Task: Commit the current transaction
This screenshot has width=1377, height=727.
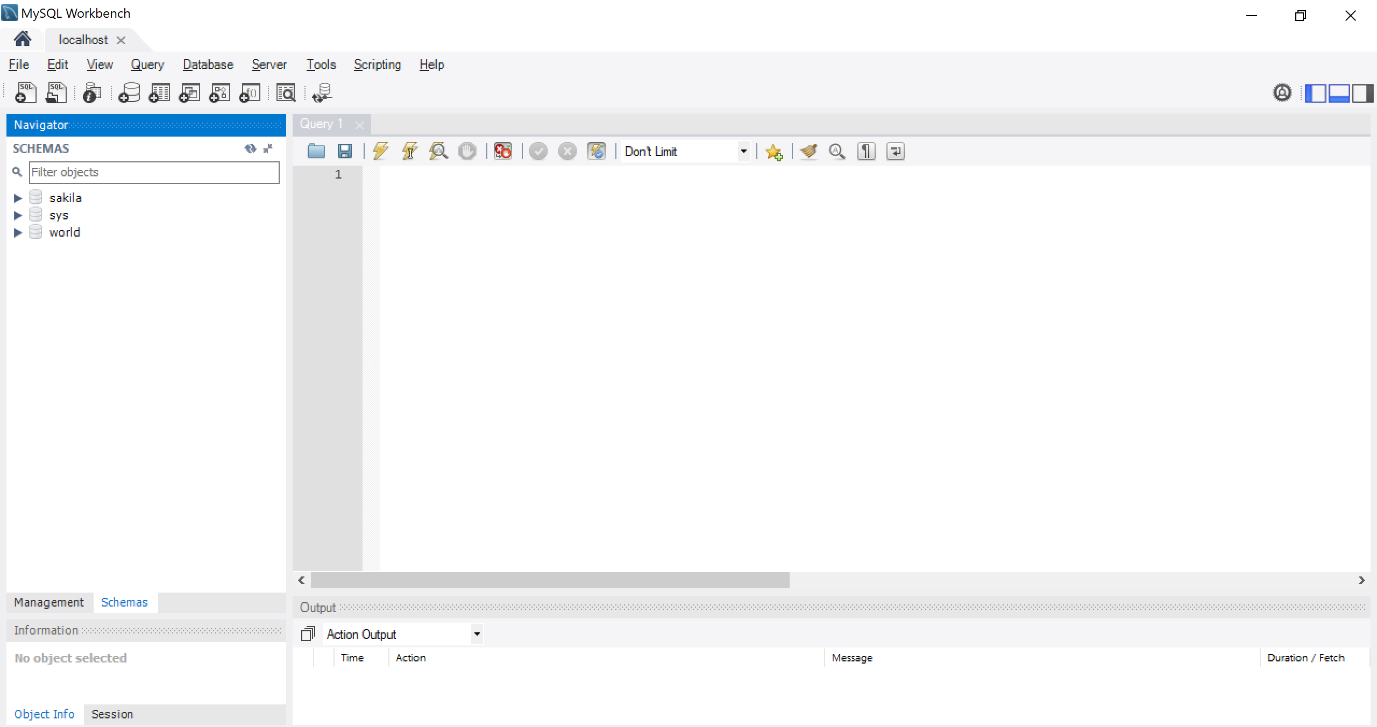Action: pos(538,151)
